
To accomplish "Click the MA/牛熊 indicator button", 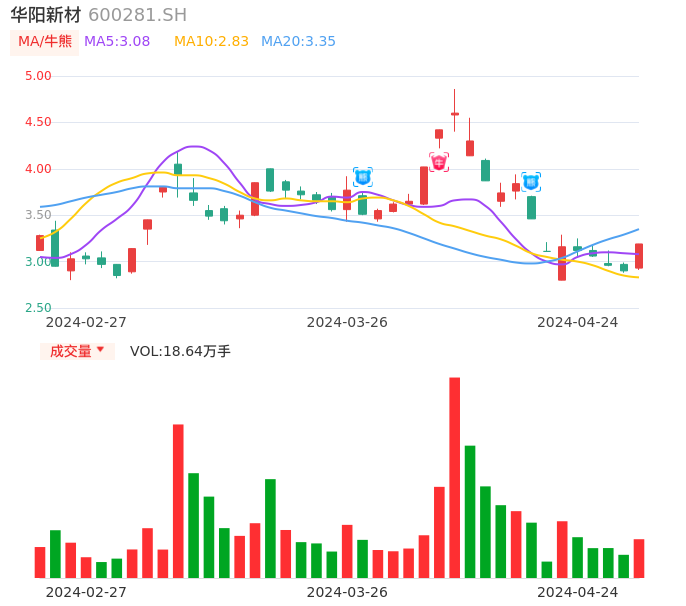I will point(45,42).
